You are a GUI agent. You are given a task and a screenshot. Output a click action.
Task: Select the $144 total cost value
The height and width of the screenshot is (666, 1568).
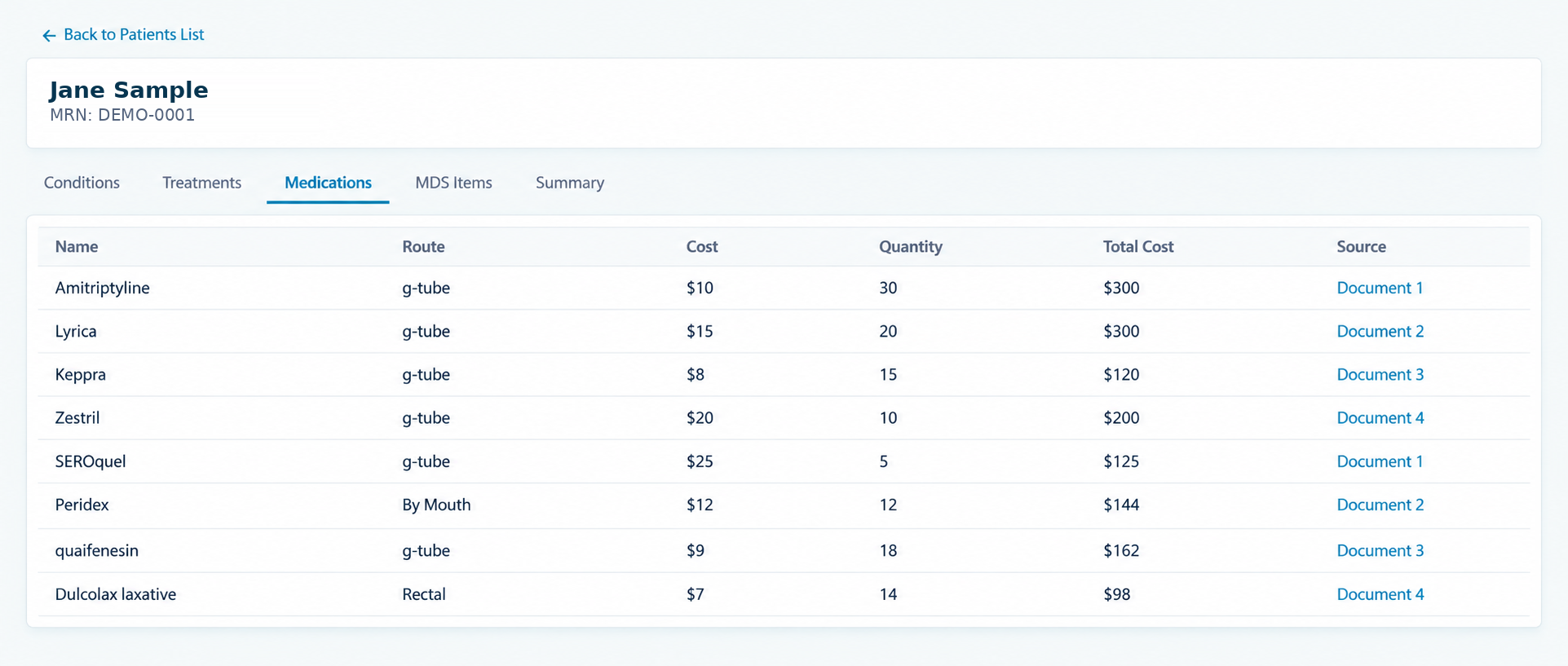[x=1121, y=505]
